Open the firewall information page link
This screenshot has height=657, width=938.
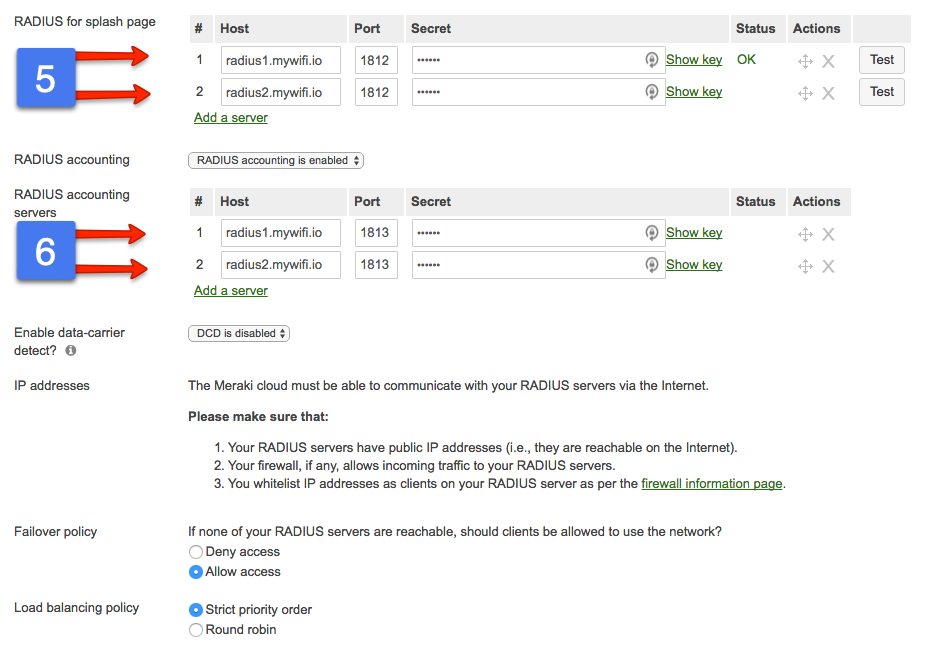pyautogui.click(x=712, y=483)
